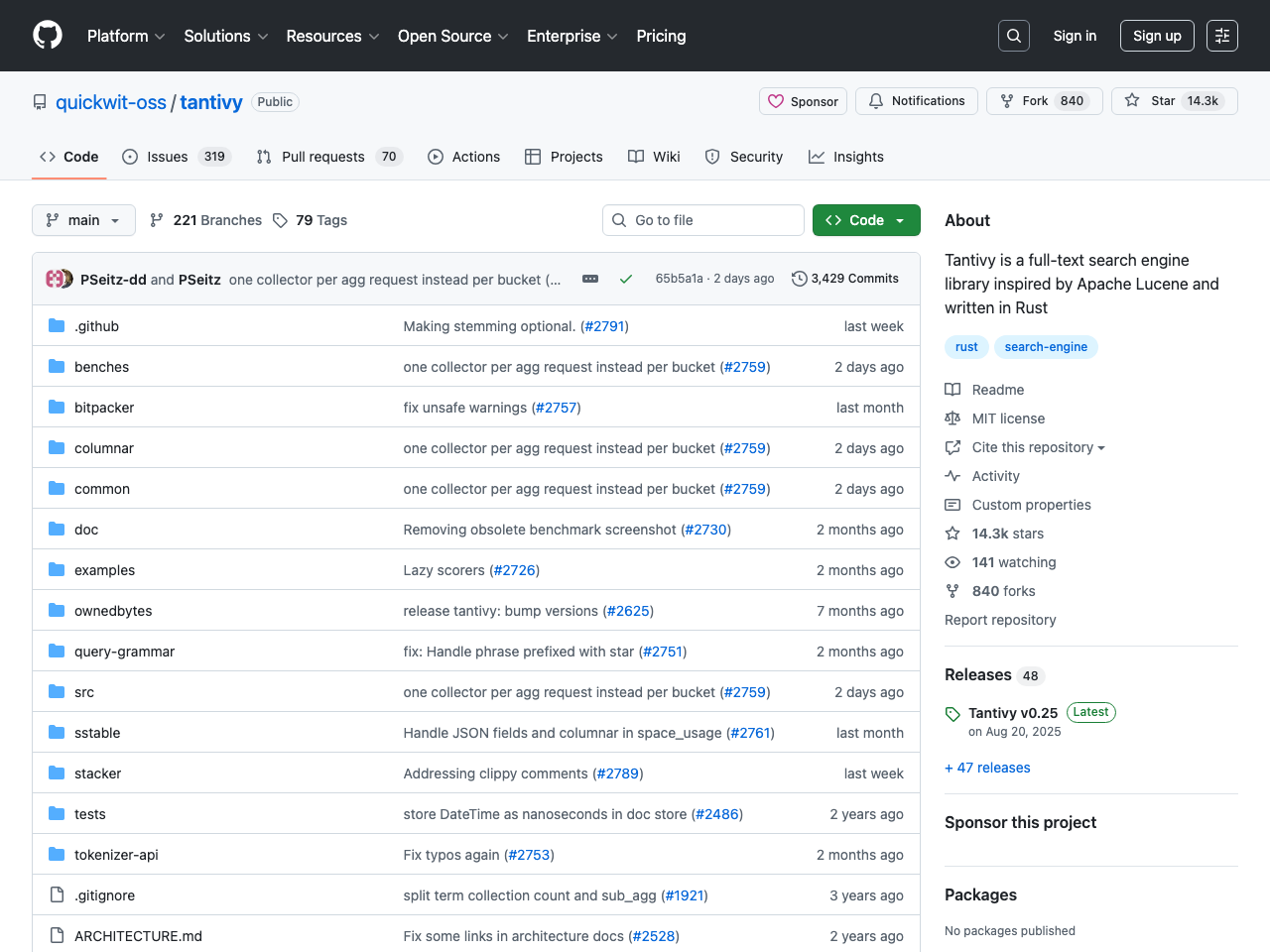Click the Sponsor heart button
Image resolution: width=1270 pixels, height=952 pixels.
[x=803, y=101]
